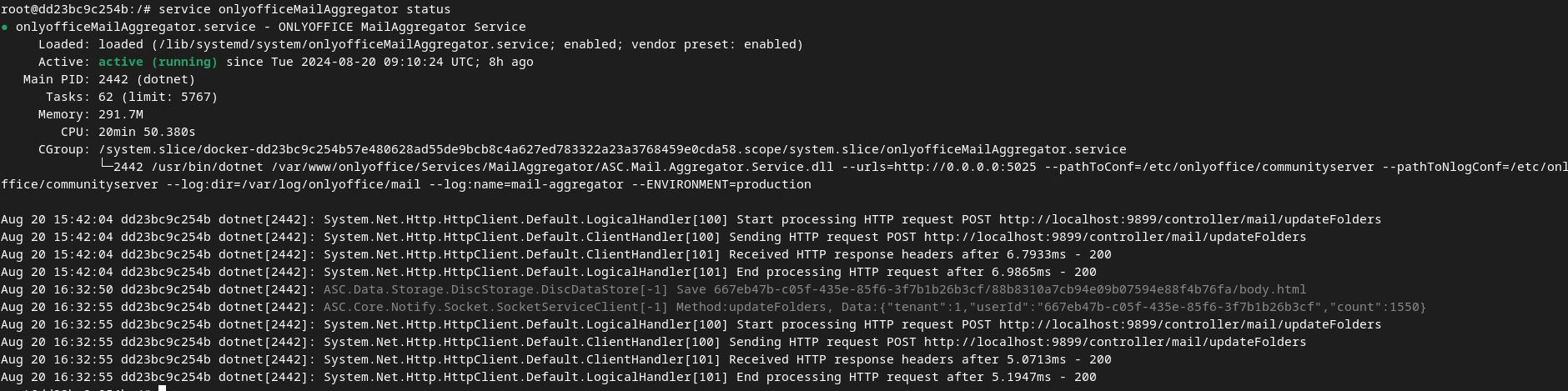
Task: Click the CPU time 20min 50.380s
Action: click(x=147, y=132)
